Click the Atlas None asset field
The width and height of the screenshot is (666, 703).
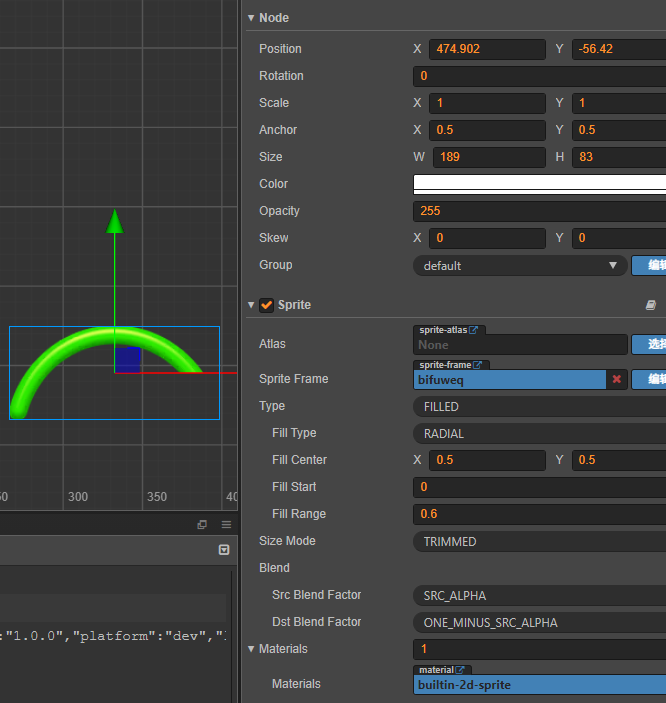[520, 345]
